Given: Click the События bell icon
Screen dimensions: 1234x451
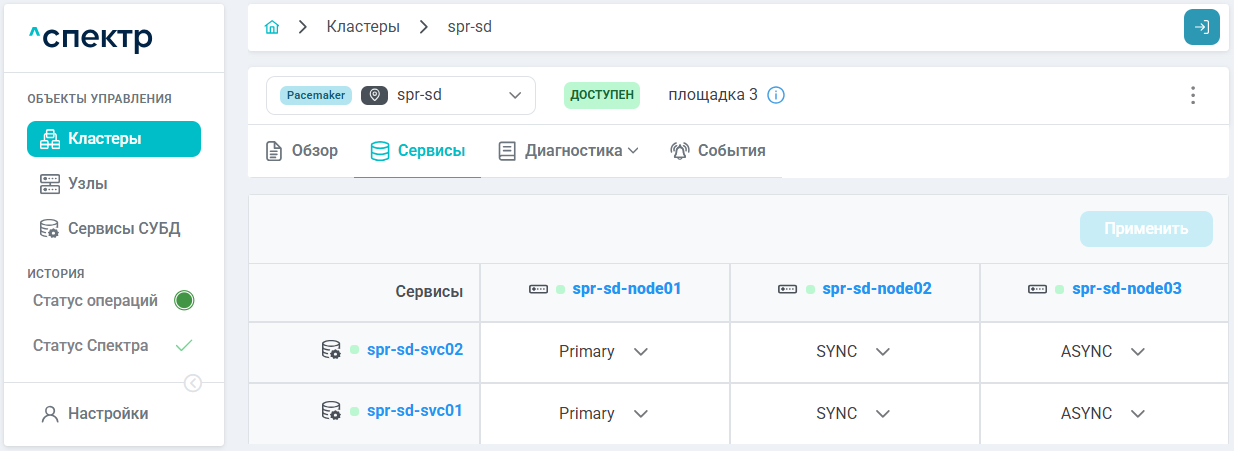Looking at the screenshot, I should (x=680, y=151).
